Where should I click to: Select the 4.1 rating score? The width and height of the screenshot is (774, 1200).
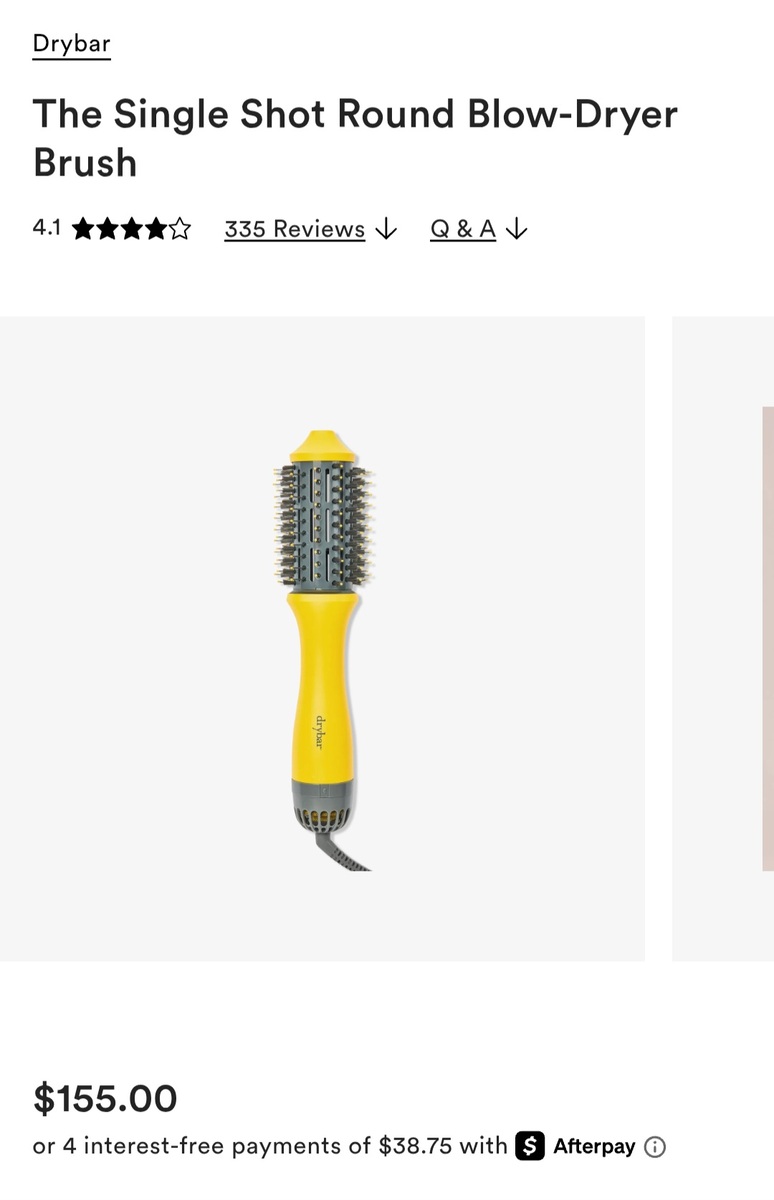pos(47,228)
